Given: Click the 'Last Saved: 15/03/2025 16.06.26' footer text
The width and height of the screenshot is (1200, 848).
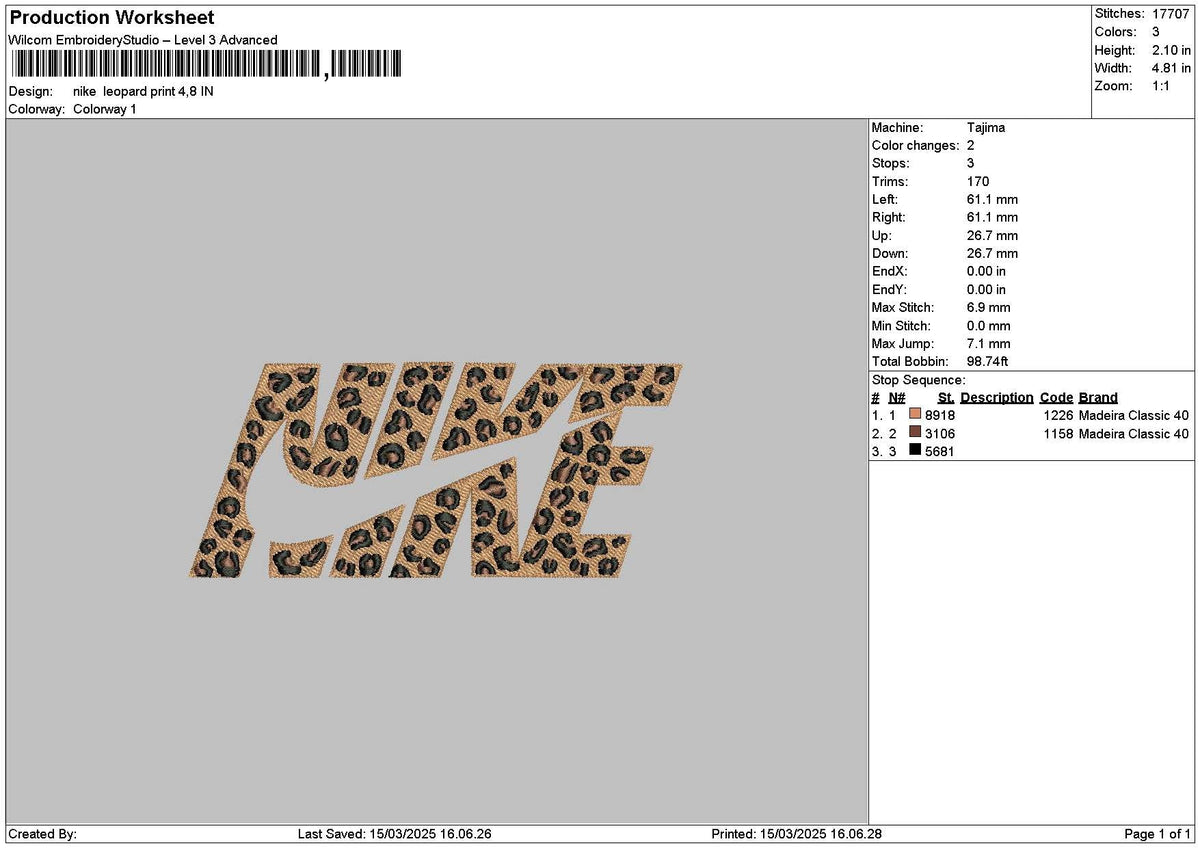Looking at the screenshot, I should pos(395,834).
